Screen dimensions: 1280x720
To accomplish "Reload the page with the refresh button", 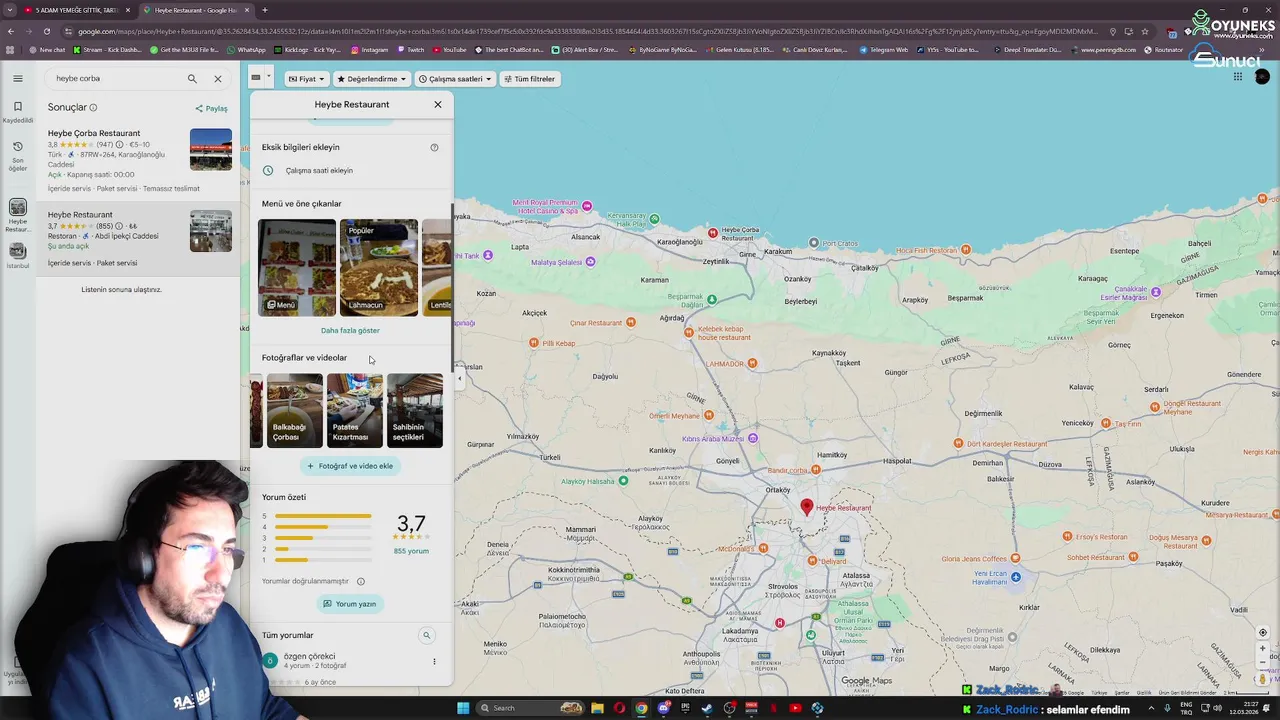I will 47,31.
